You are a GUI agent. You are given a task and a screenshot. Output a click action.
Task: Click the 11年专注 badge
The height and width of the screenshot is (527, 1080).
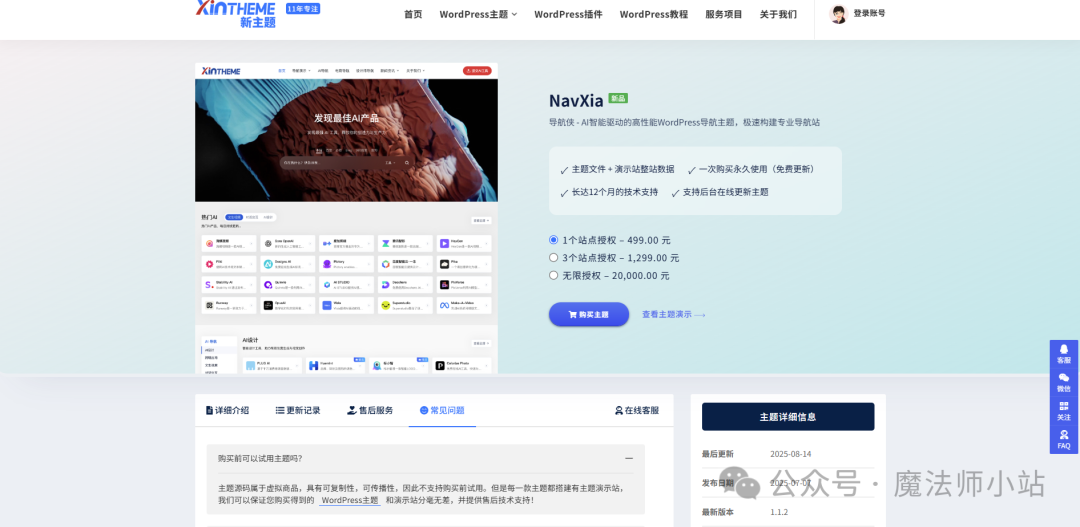click(x=303, y=9)
